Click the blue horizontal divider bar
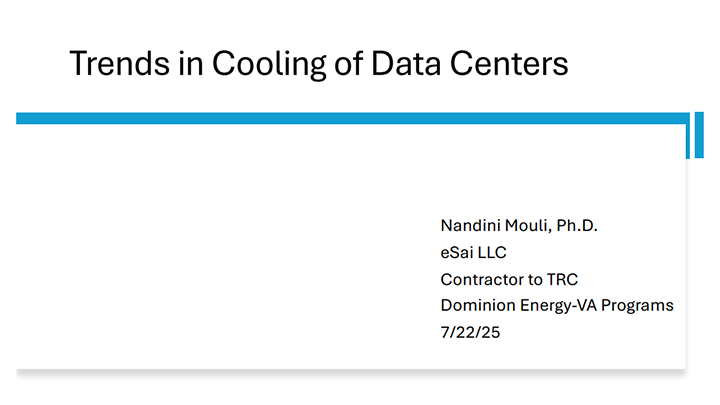Viewport: 720px width, 405px height. pyautogui.click(x=353, y=118)
